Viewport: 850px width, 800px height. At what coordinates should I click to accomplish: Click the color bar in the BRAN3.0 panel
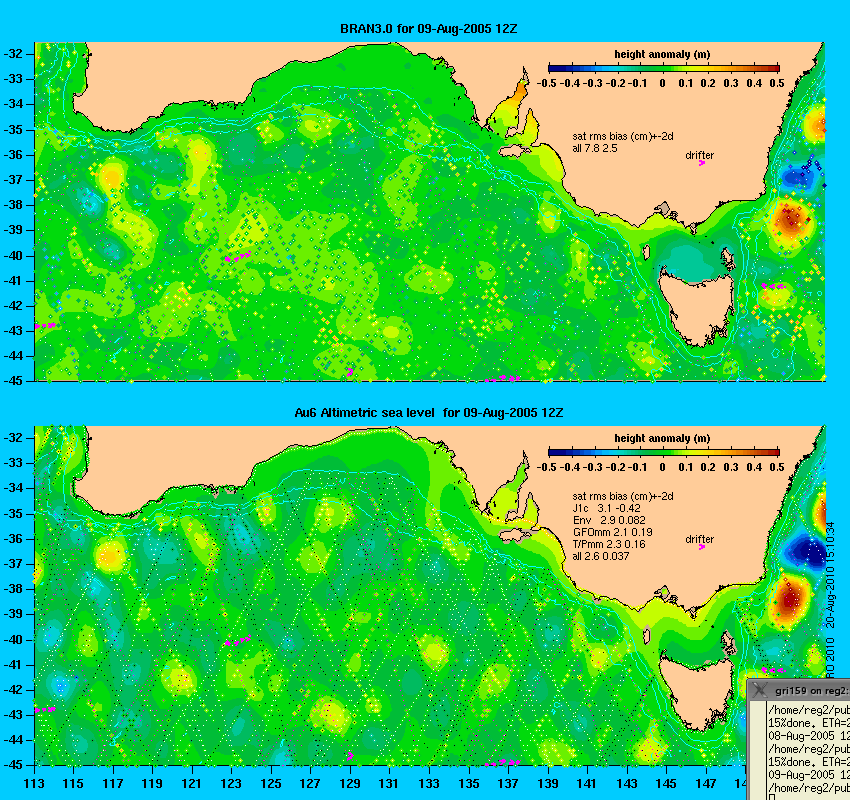(x=664, y=68)
